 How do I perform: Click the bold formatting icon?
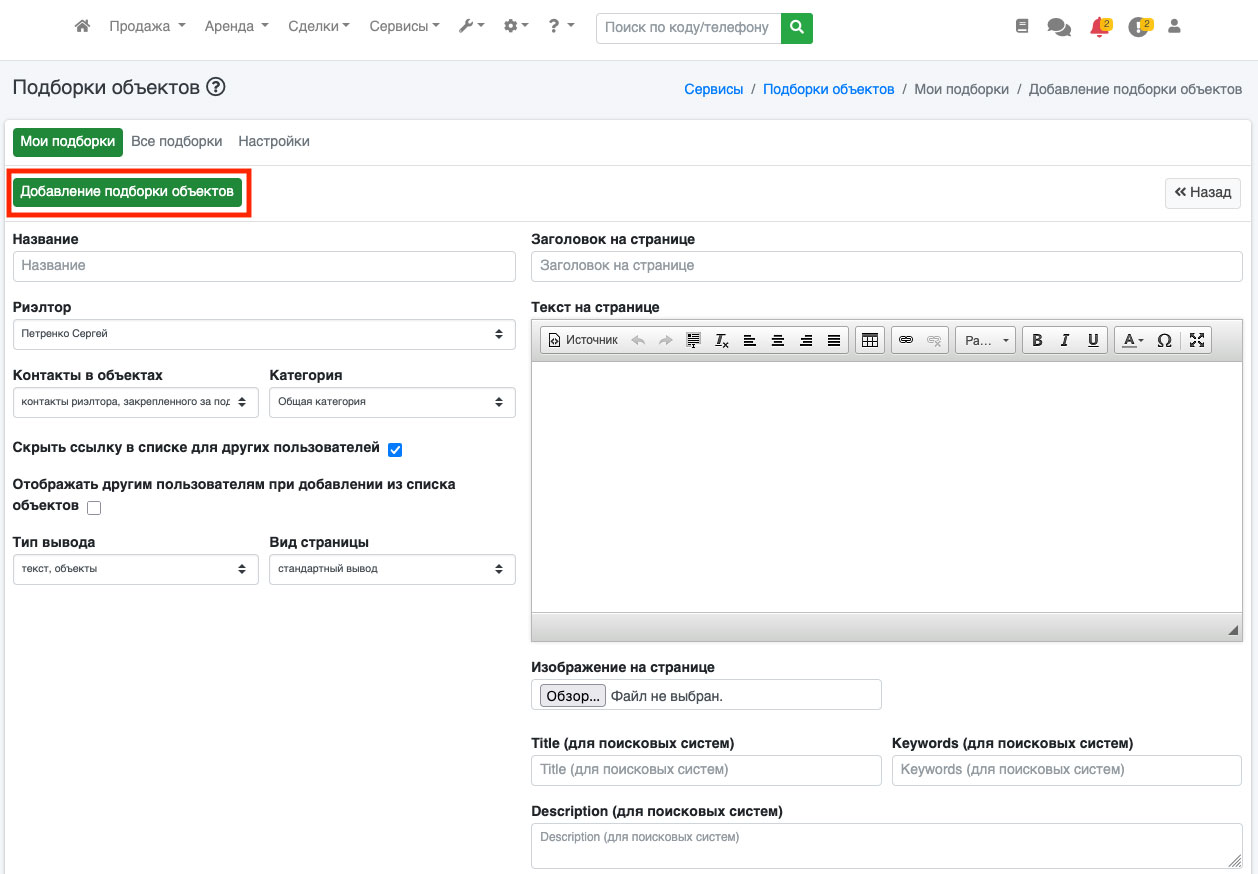pyautogui.click(x=1037, y=340)
